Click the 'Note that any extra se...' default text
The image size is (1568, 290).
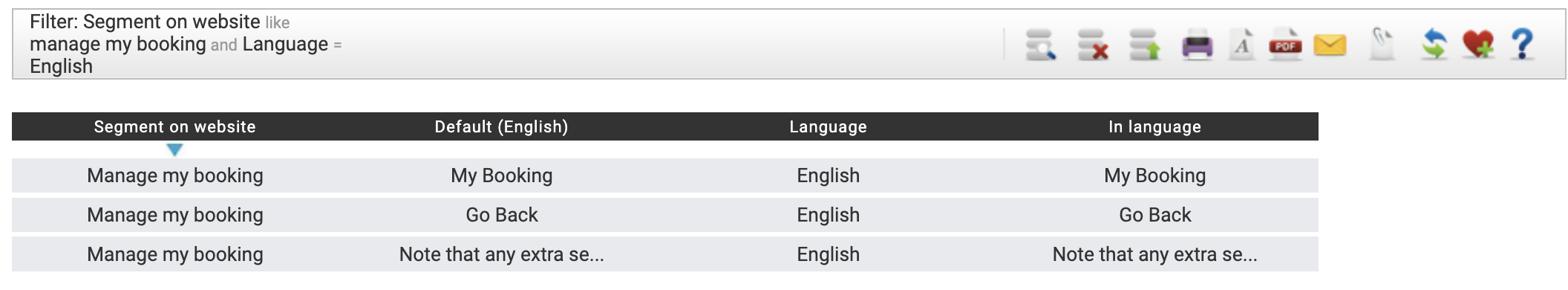502,254
